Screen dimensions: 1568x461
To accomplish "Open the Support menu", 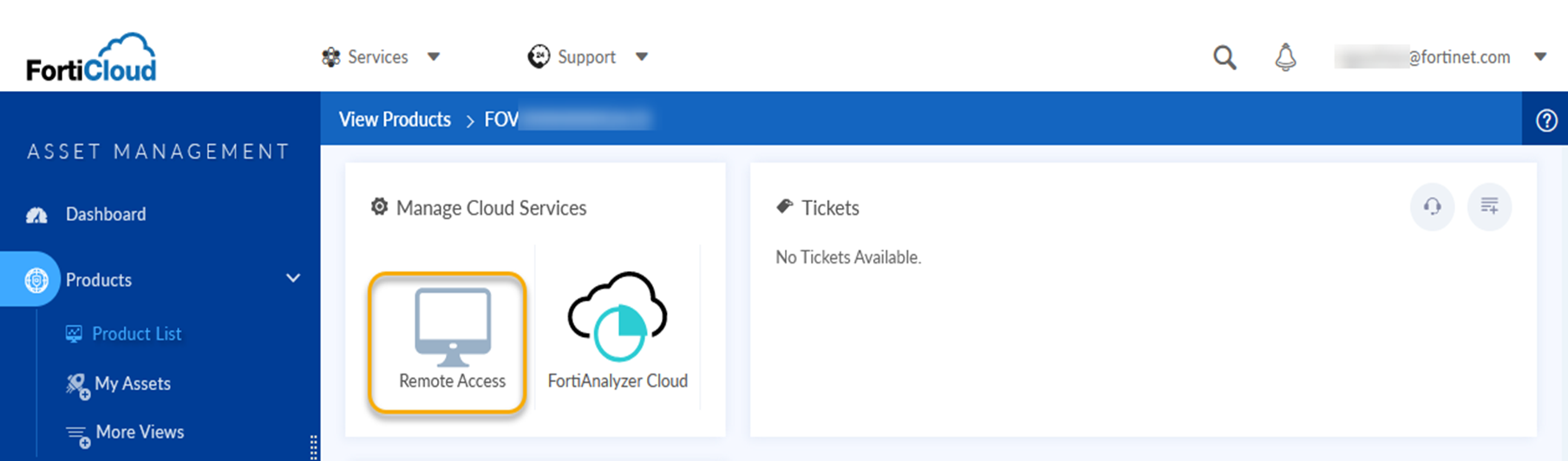I will tap(587, 57).
